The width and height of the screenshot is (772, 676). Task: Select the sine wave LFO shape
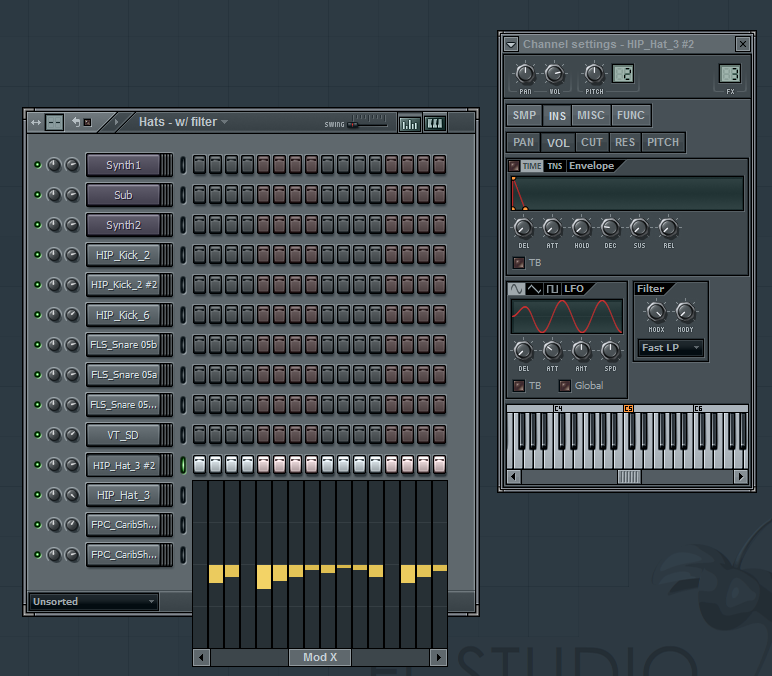(516, 289)
